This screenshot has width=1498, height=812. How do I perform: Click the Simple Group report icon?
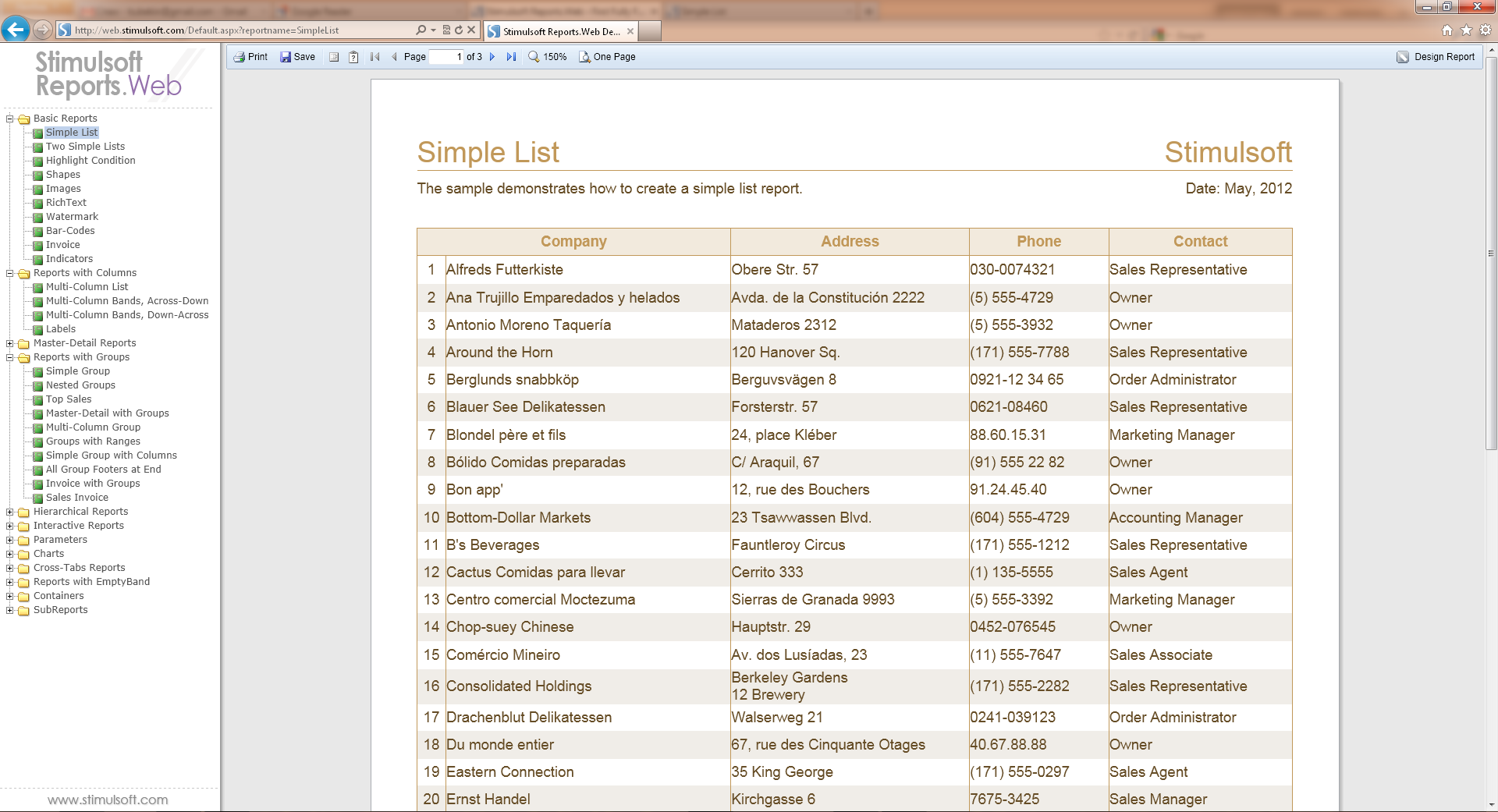click(x=37, y=372)
